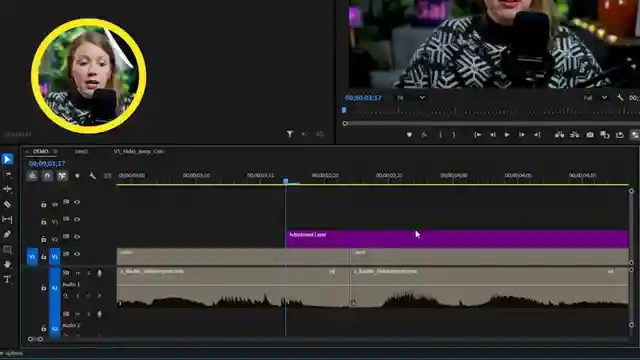Screen dimensions: 640x360
Task: Select the Slip tool
Action: coord(7,219)
